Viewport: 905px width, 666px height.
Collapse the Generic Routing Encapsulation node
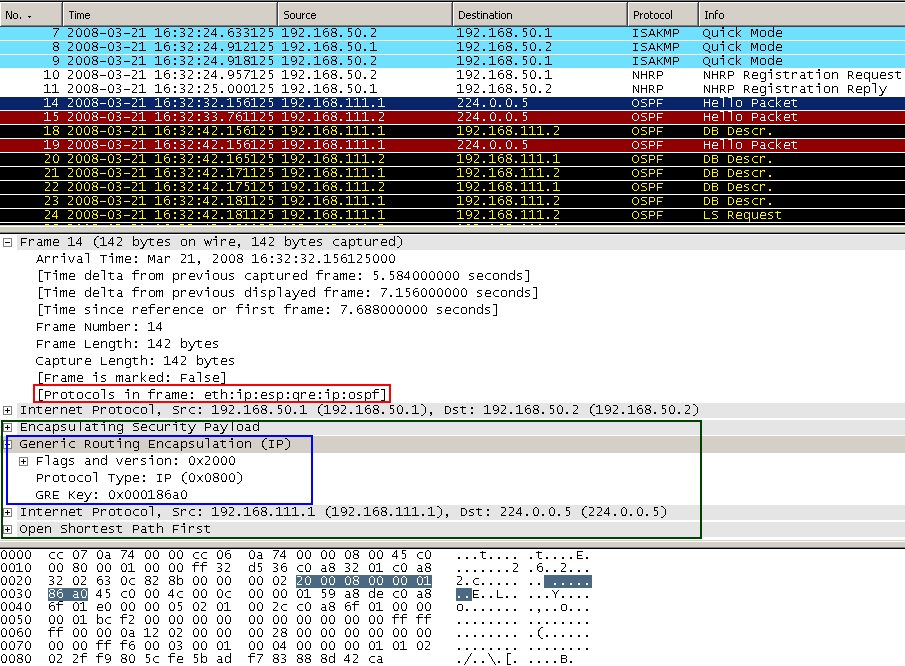(x=9, y=444)
